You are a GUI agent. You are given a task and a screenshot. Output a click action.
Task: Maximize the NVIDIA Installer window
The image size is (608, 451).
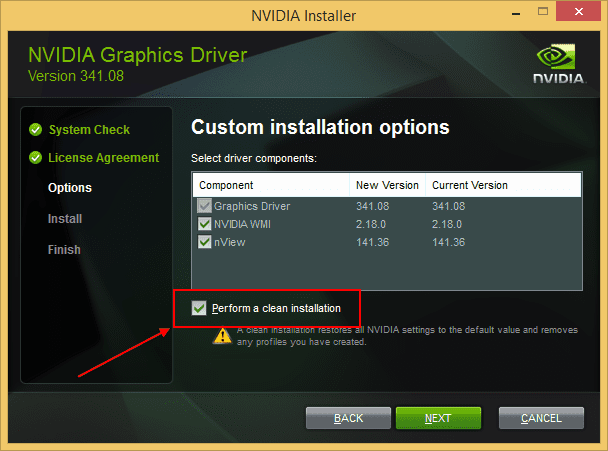point(543,12)
